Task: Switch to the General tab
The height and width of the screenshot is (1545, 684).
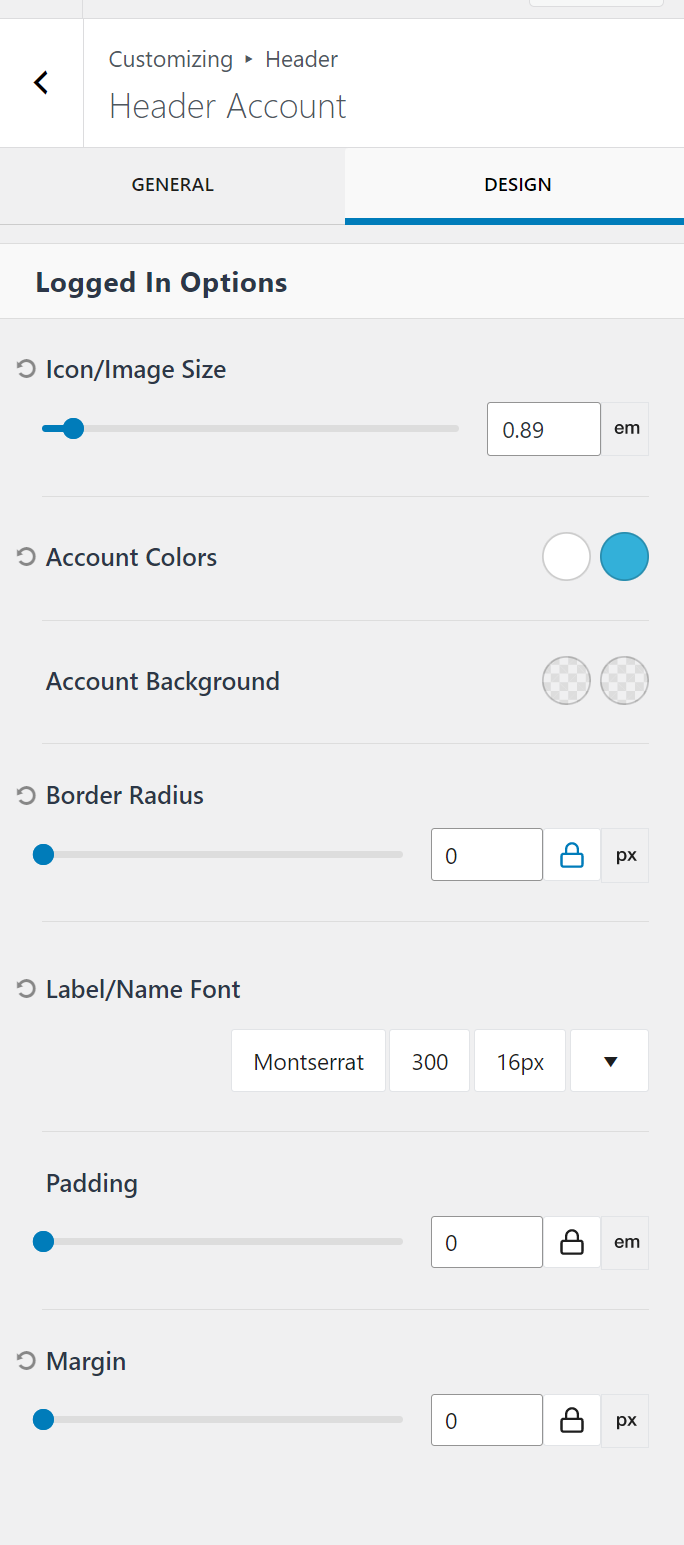Action: click(x=172, y=185)
